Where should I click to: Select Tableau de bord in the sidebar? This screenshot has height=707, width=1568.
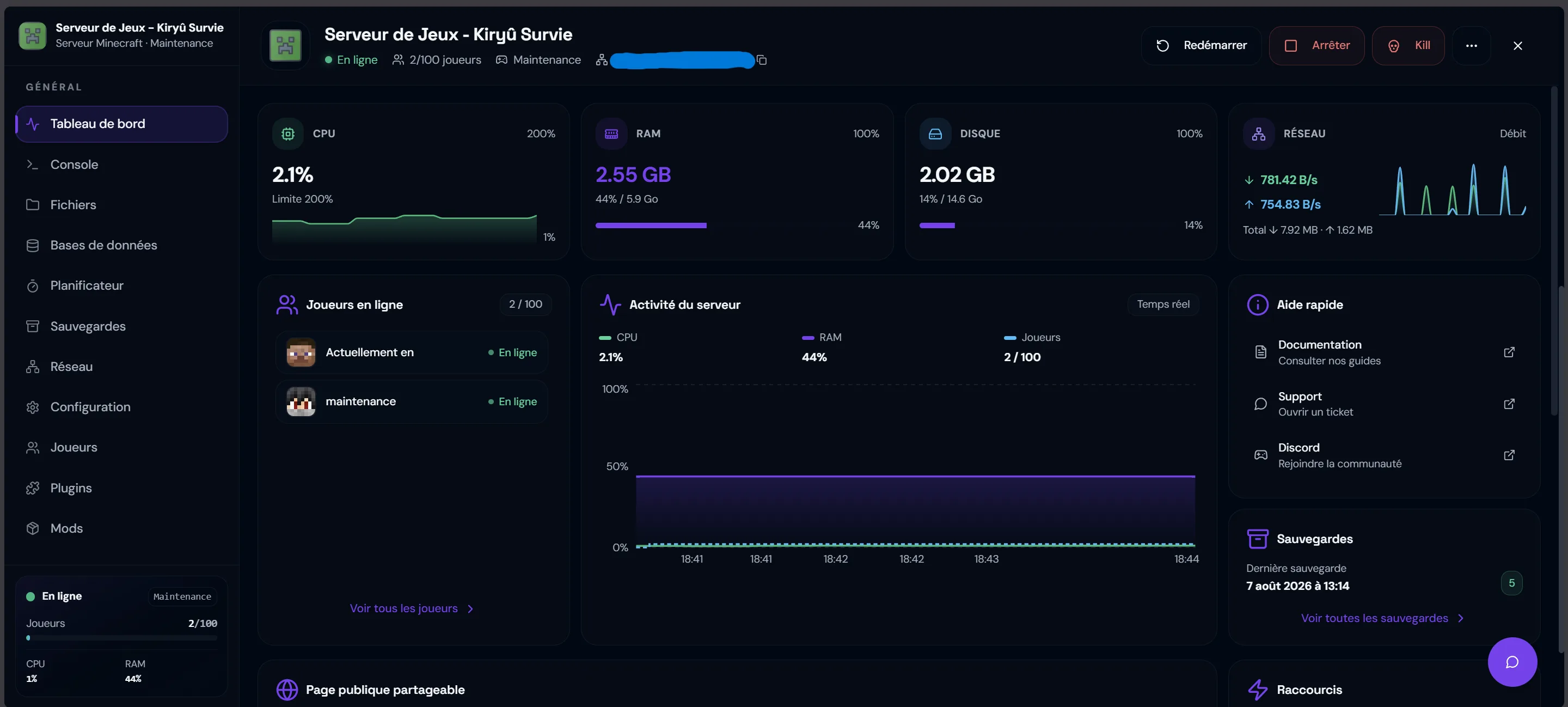click(x=122, y=124)
